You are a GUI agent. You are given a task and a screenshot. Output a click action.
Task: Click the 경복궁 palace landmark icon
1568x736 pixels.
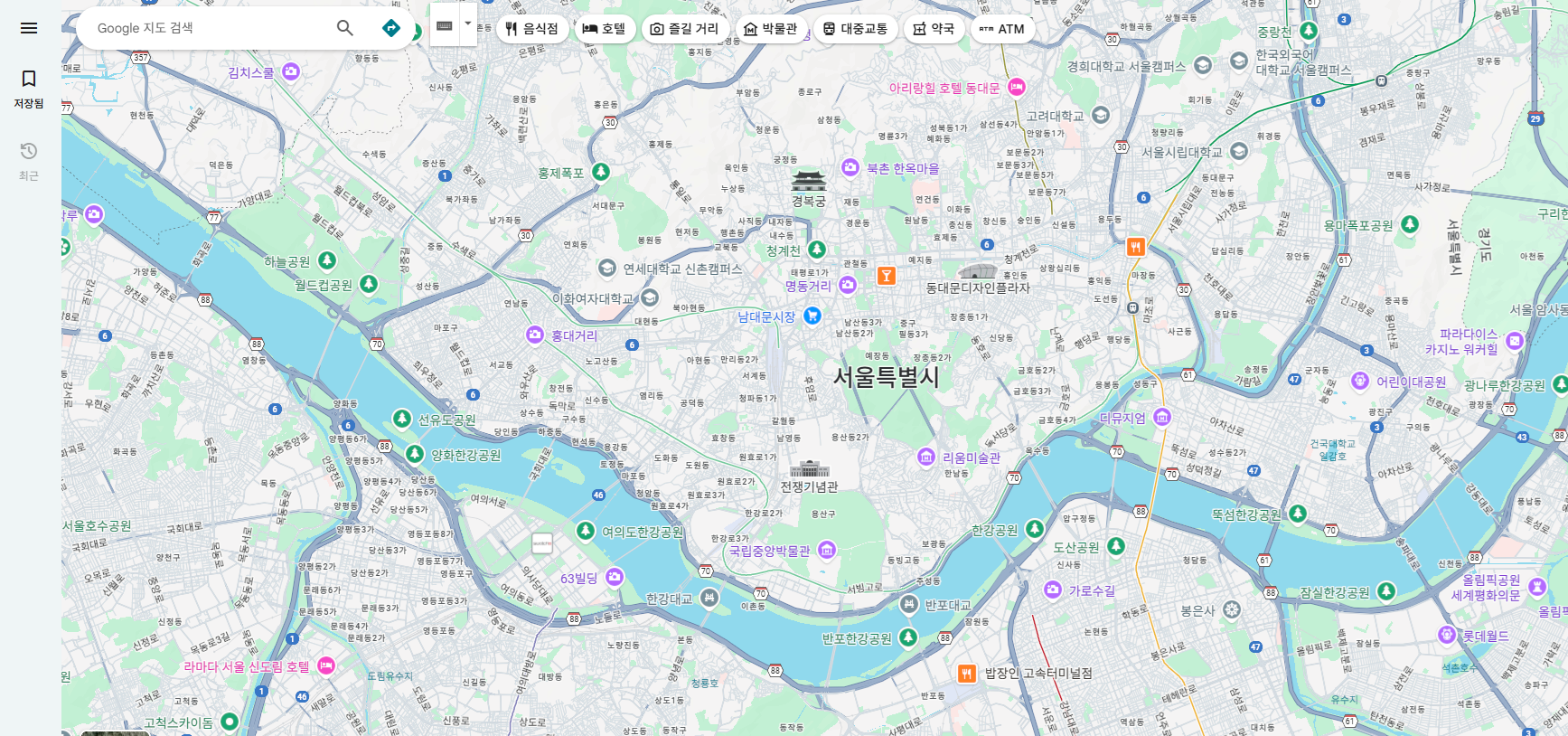809,181
